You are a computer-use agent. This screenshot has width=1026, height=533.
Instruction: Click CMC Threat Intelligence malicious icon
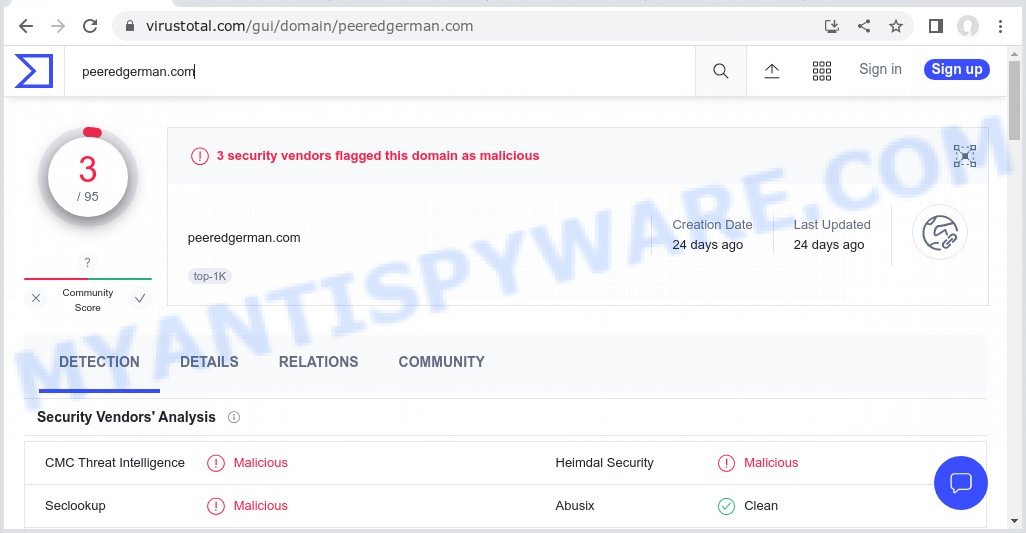click(x=216, y=463)
